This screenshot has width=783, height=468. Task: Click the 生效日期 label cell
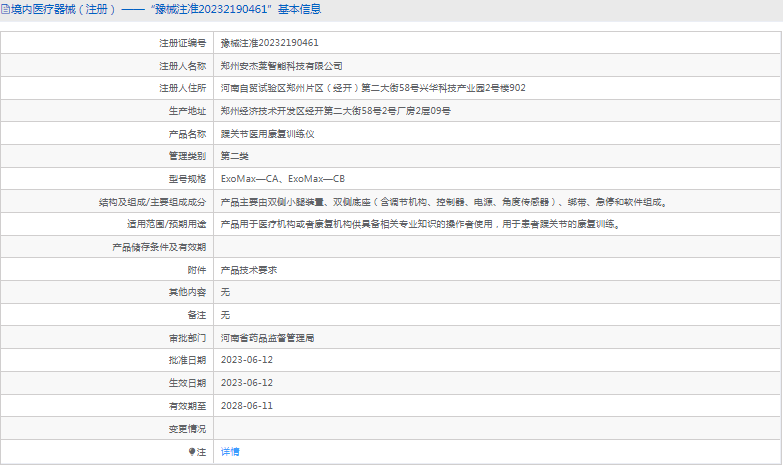click(107, 383)
